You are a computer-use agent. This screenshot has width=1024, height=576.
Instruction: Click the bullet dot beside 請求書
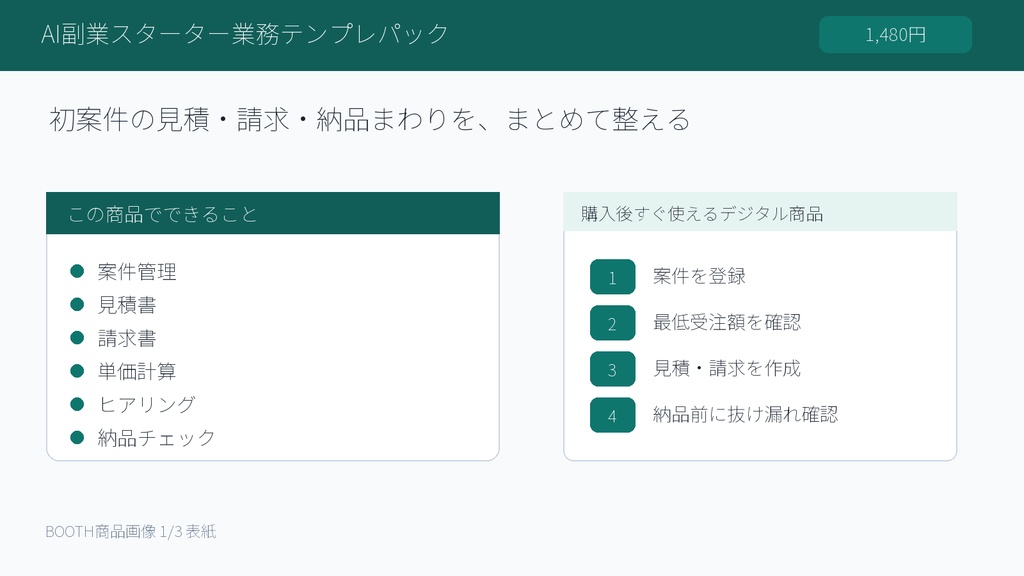(x=77, y=338)
